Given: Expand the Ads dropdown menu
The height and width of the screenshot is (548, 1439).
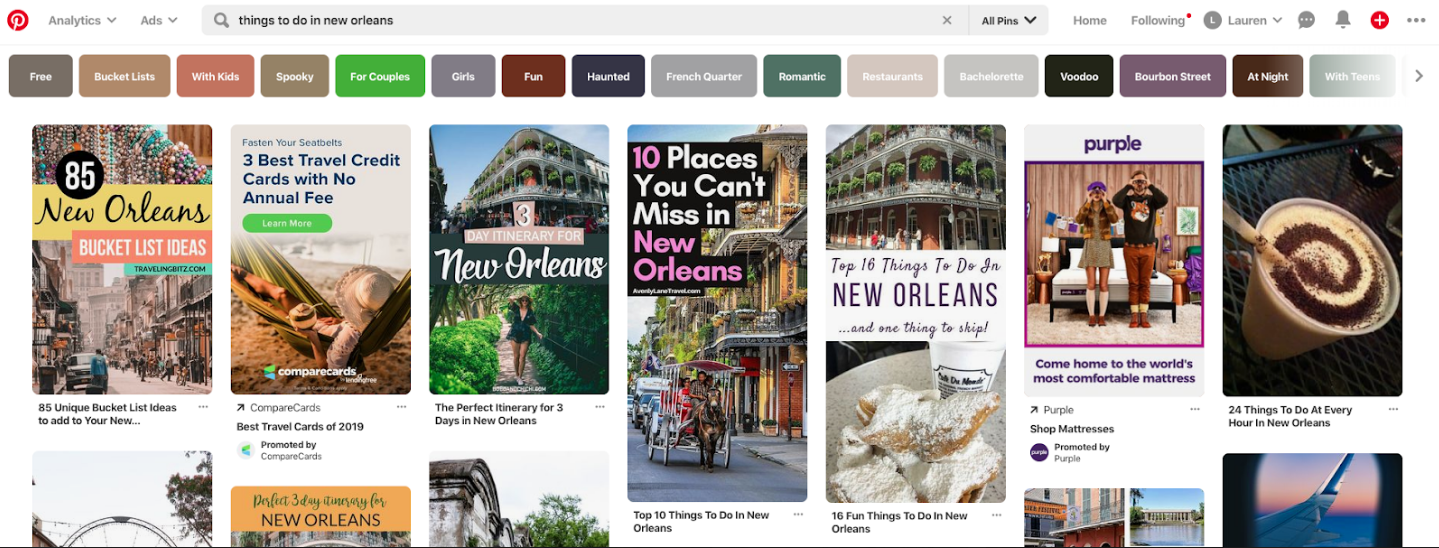Looking at the screenshot, I should pos(158,20).
